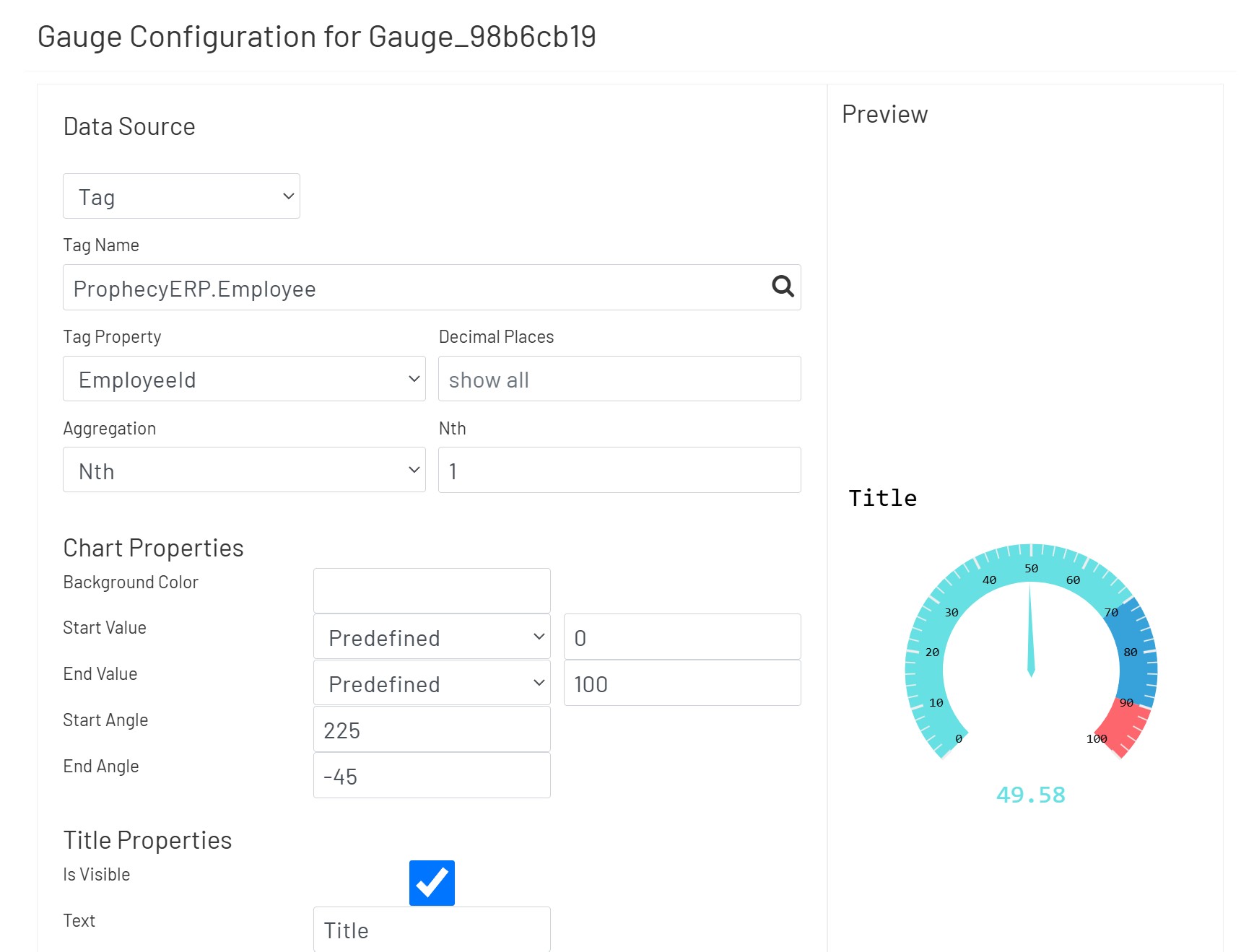1254x952 pixels.
Task: Click the Title Text input field
Action: coord(432,930)
